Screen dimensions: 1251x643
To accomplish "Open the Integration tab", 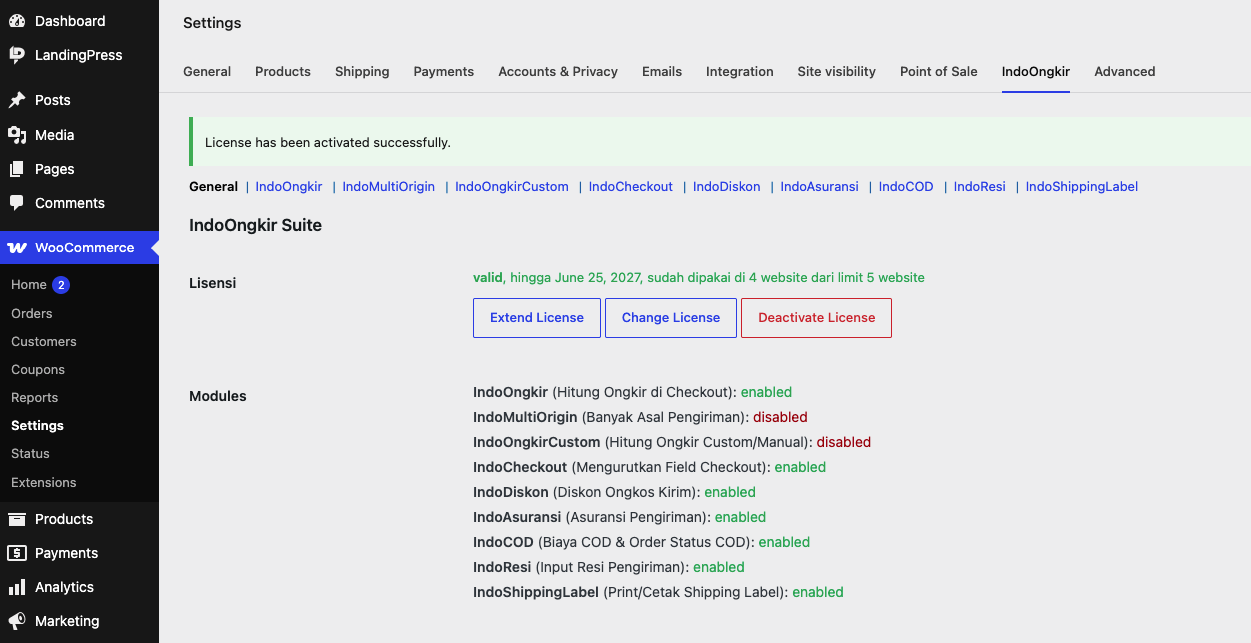I will pyautogui.click(x=740, y=71).
